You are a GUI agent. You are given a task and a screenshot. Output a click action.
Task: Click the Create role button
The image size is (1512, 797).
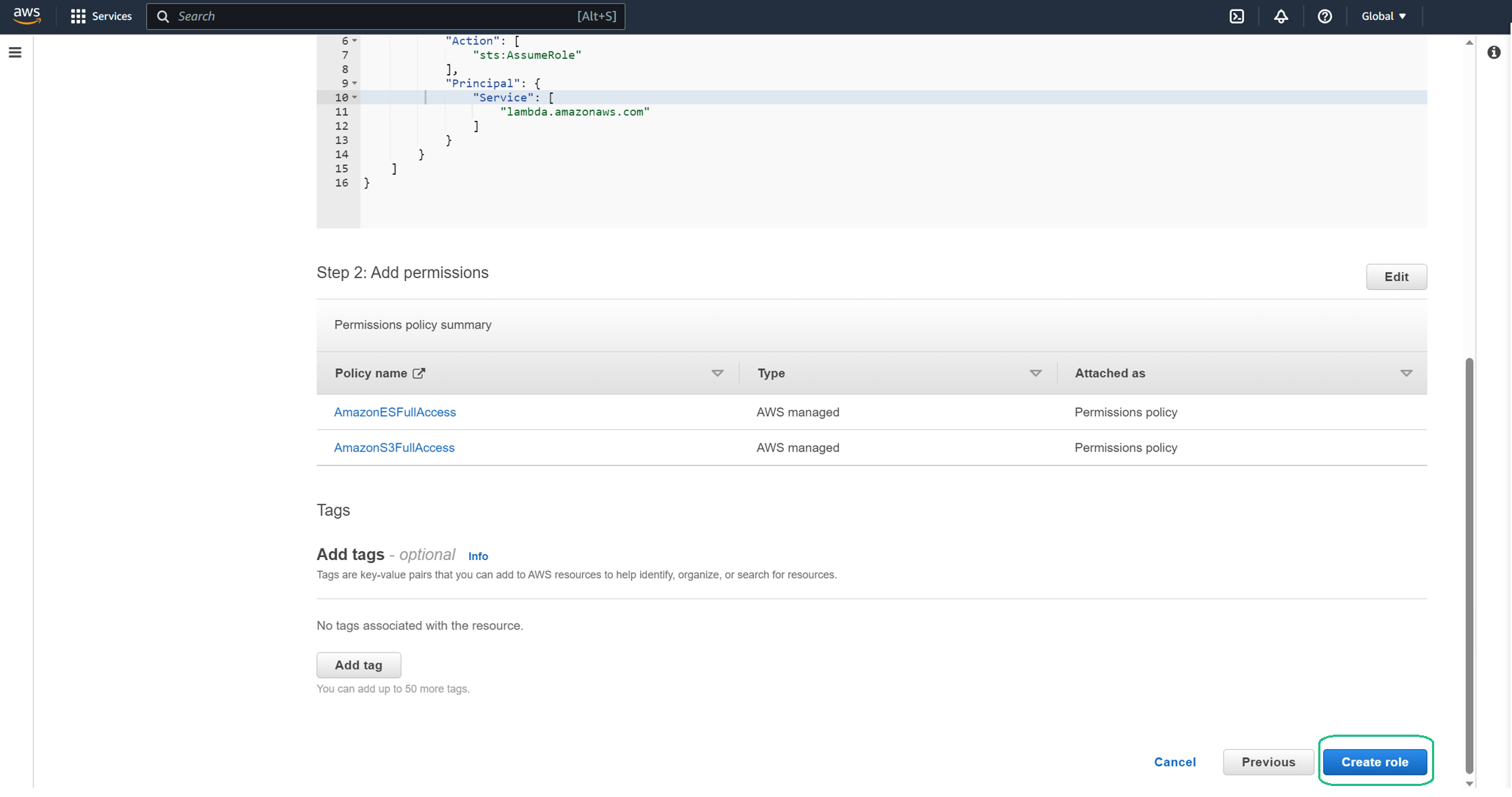1375,762
